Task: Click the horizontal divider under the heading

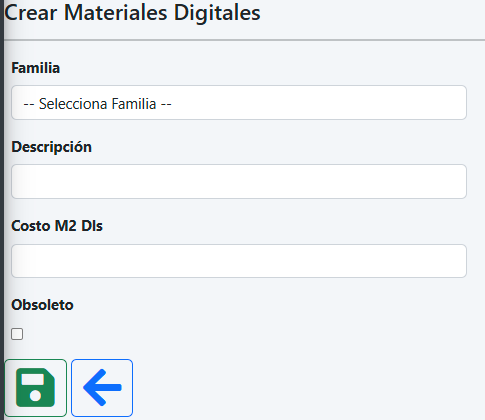Action: 244,40
